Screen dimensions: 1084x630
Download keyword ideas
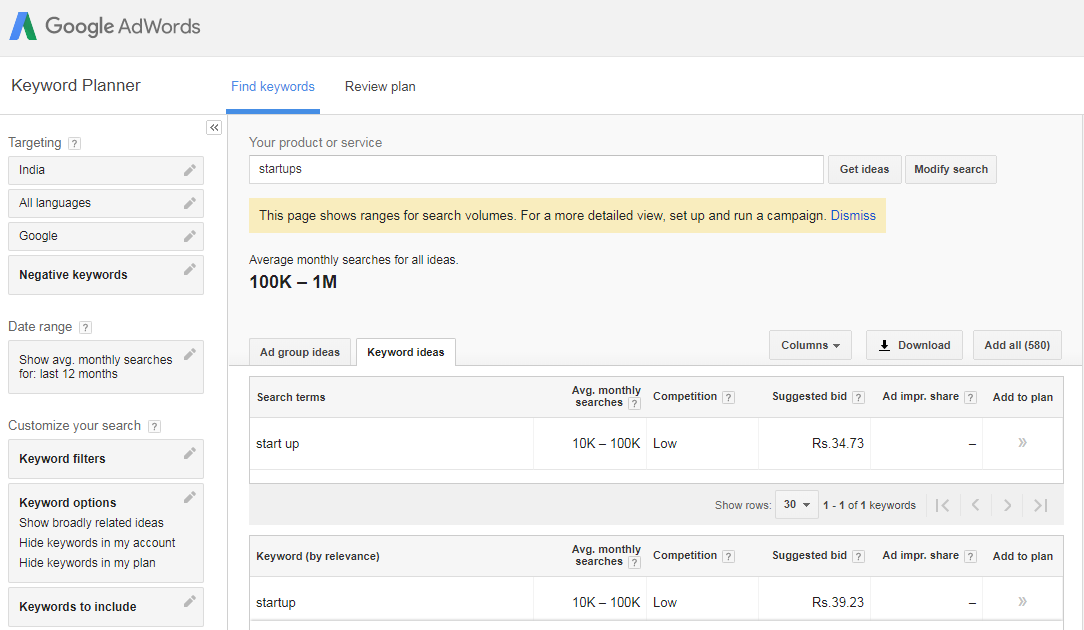(914, 345)
